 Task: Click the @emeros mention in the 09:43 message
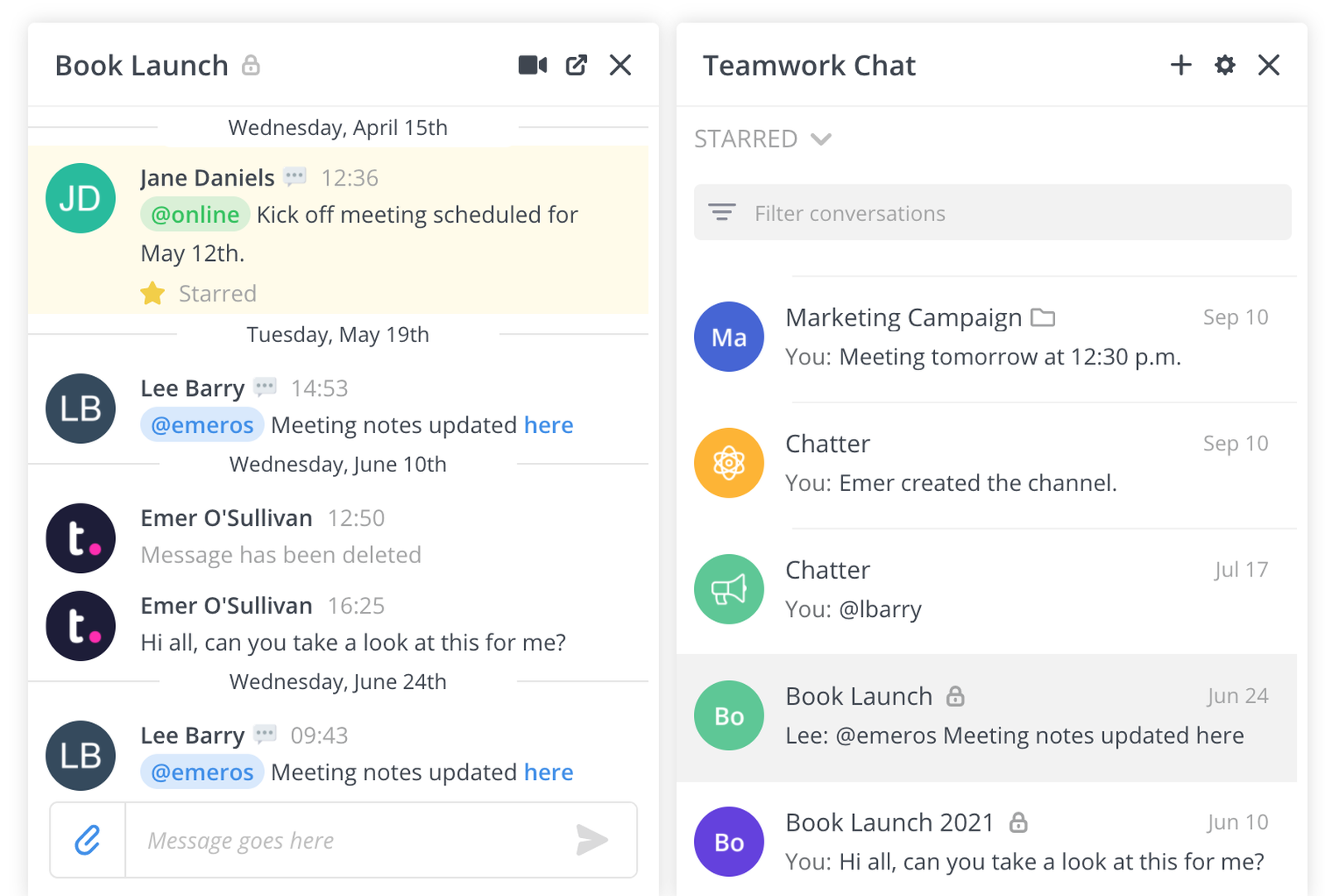tap(201, 772)
